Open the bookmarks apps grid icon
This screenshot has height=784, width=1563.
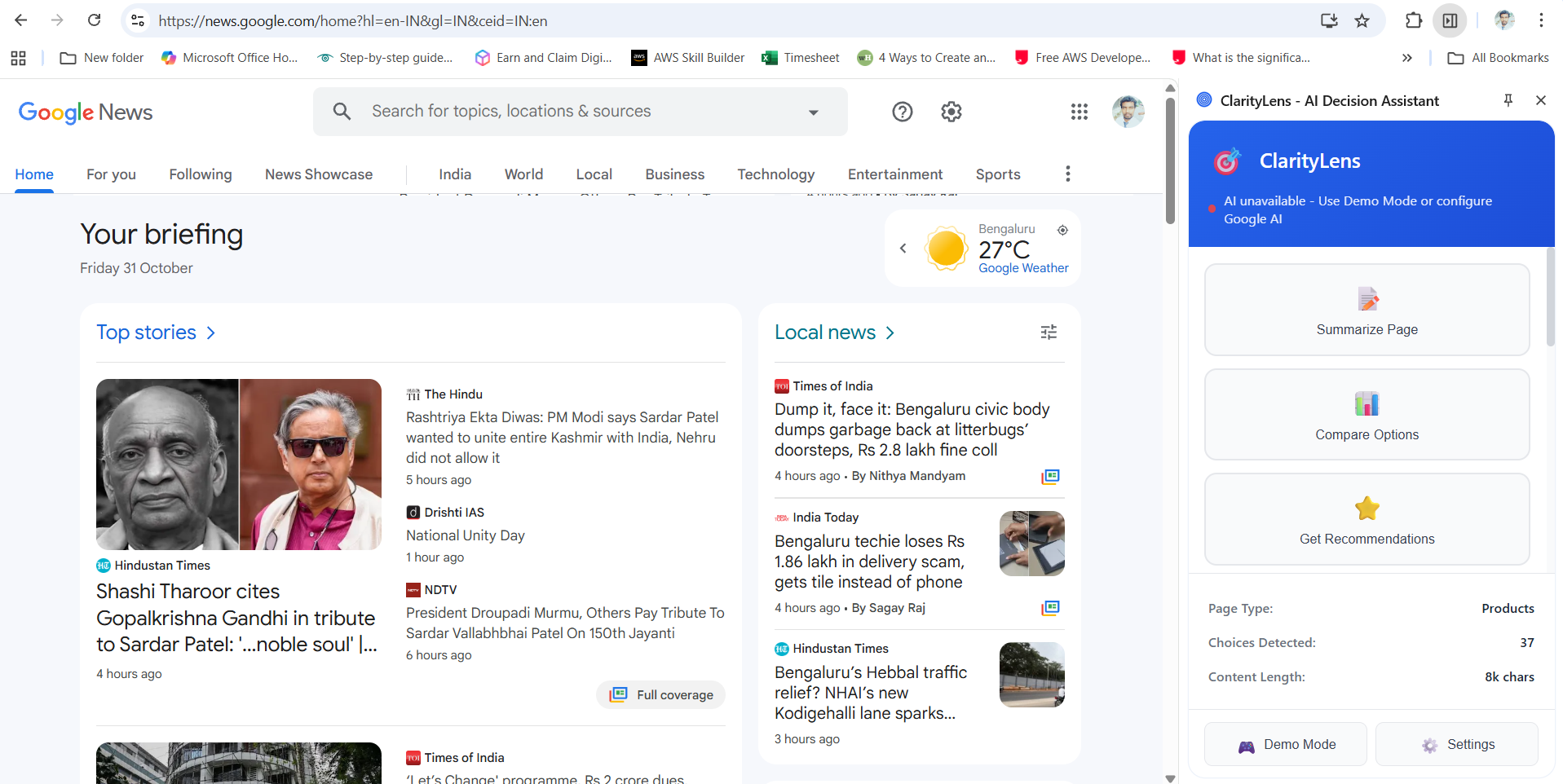[18, 58]
